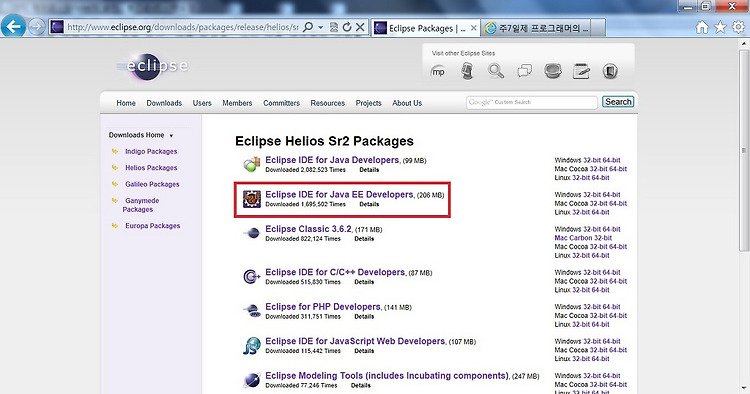The image size is (750, 394).
Task: Click the Search button
Action: point(618,102)
